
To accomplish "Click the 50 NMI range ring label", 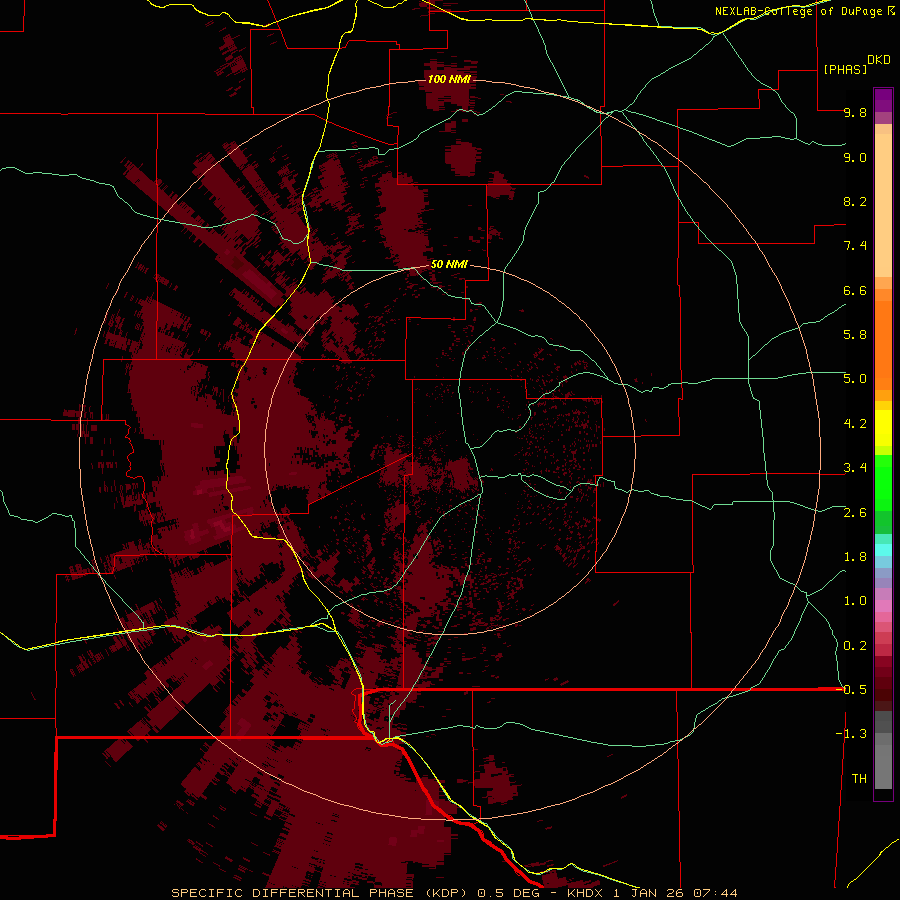I will (449, 265).
